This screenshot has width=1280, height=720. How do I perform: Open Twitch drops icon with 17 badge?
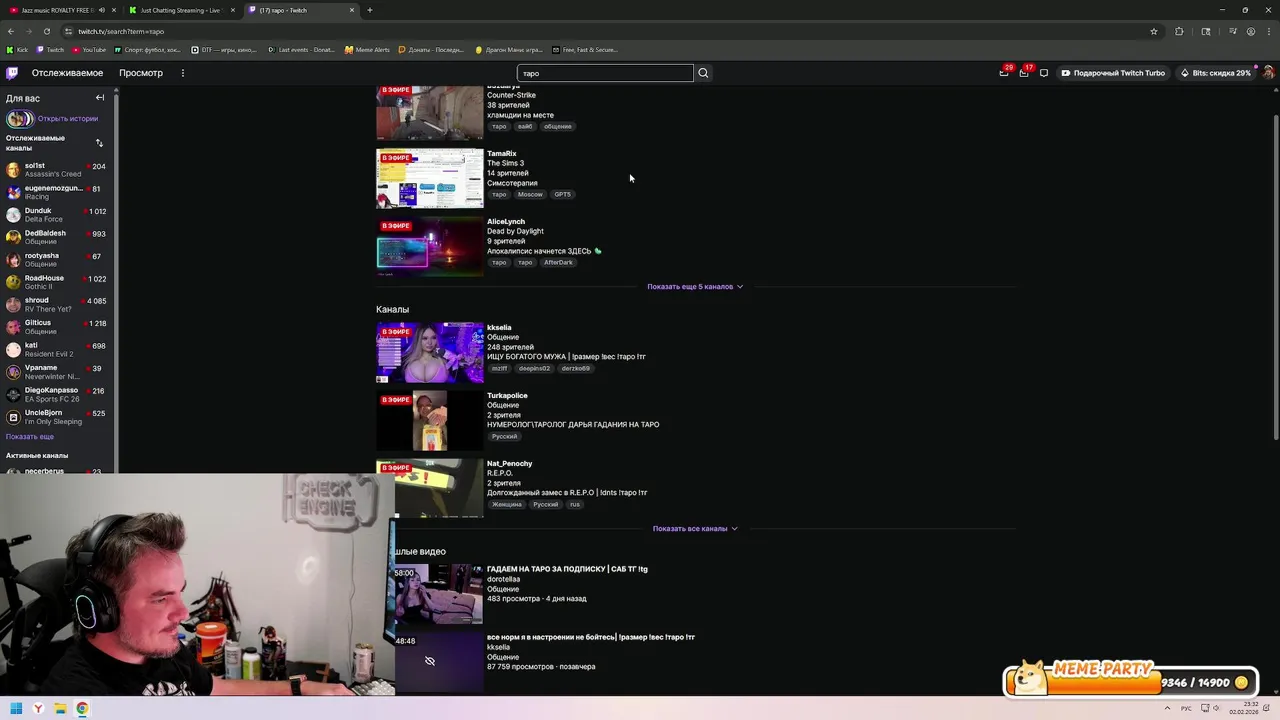1024,73
